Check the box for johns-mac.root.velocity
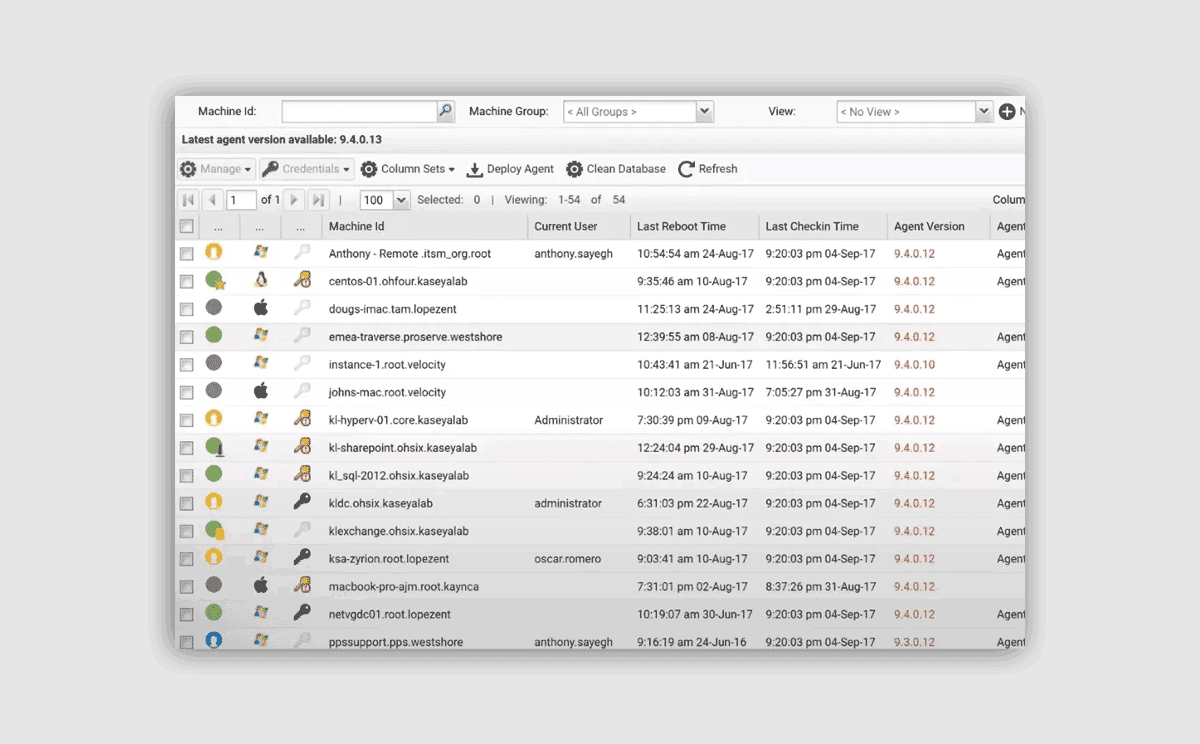Image resolution: width=1200 pixels, height=744 pixels. point(186,394)
